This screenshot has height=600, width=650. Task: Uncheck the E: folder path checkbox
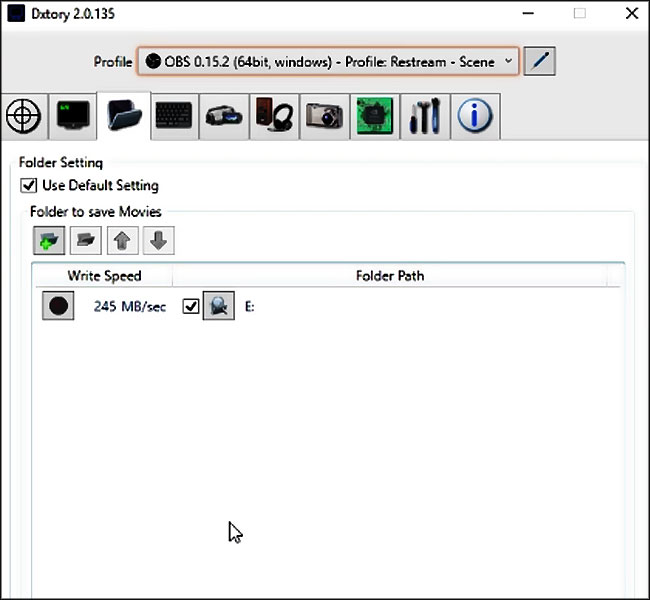(x=191, y=306)
